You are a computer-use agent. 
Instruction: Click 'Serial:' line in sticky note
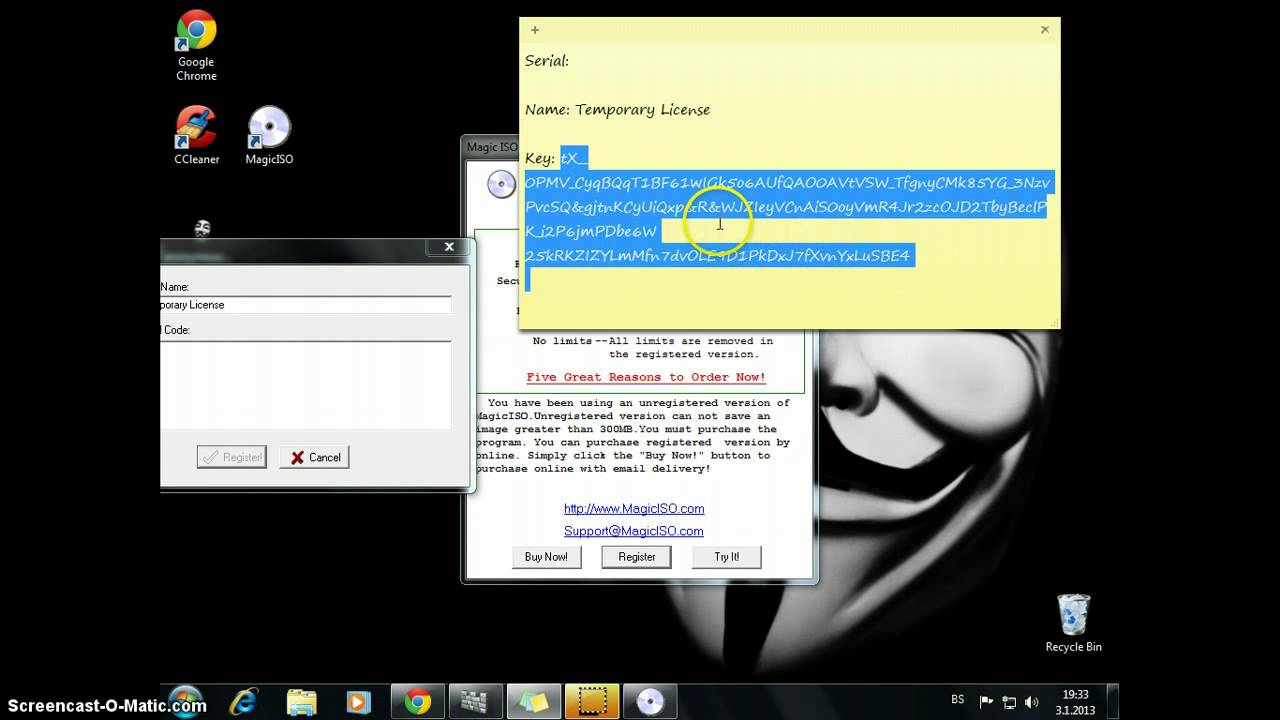tap(547, 61)
